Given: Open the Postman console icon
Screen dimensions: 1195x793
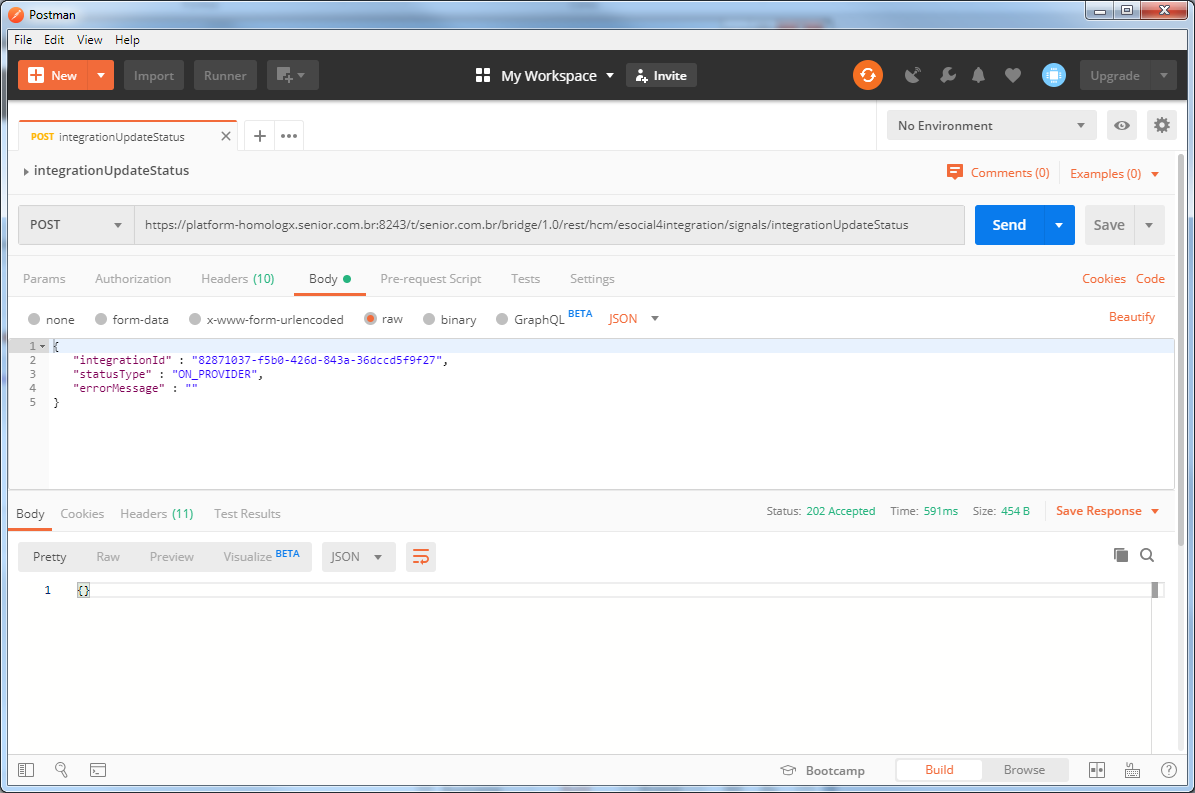Looking at the screenshot, I should [98, 770].
